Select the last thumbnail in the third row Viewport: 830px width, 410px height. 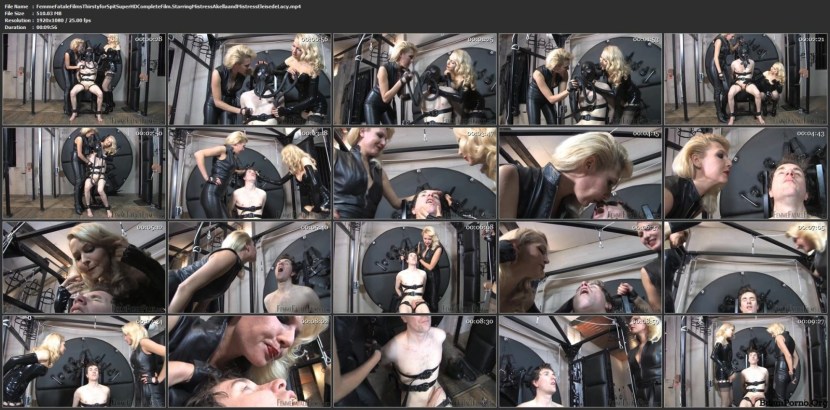coord(745,267)
